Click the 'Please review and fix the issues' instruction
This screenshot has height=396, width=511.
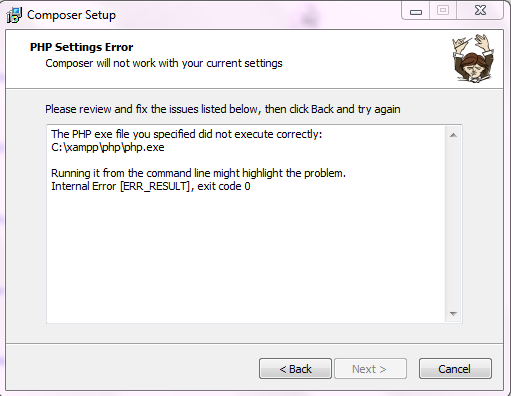(223, 109)
